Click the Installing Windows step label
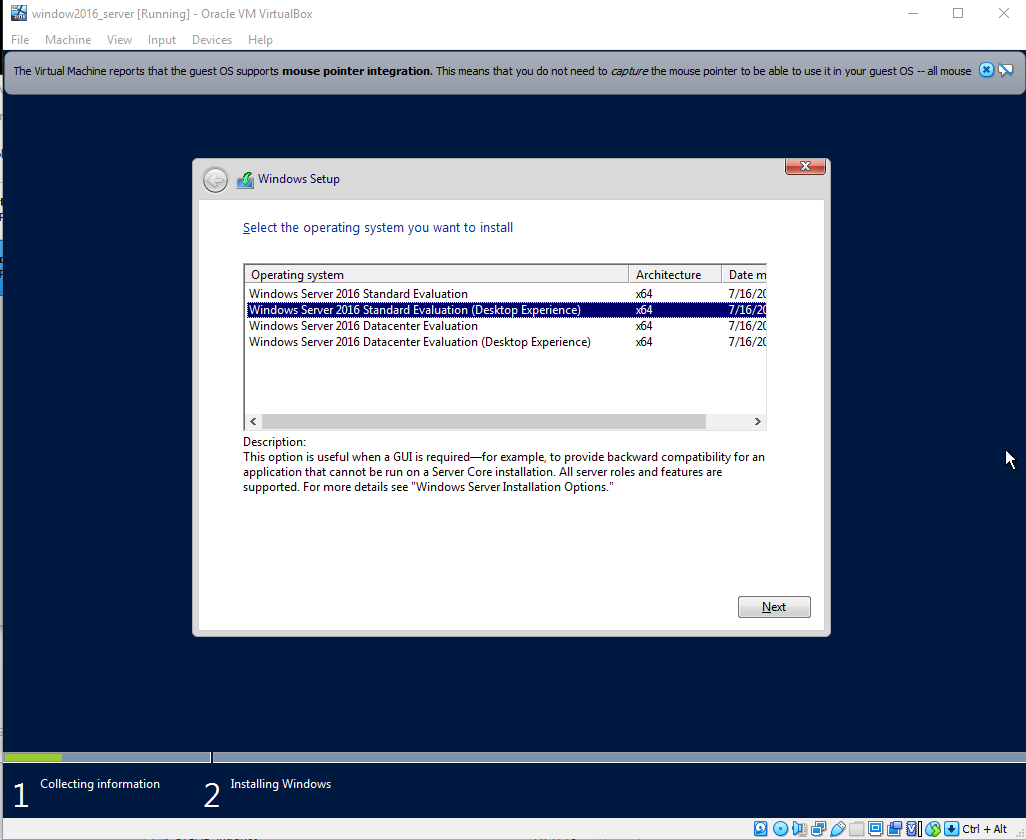Screen dimensions: 1026x840 pyautogui.click(x=281, y=784)
